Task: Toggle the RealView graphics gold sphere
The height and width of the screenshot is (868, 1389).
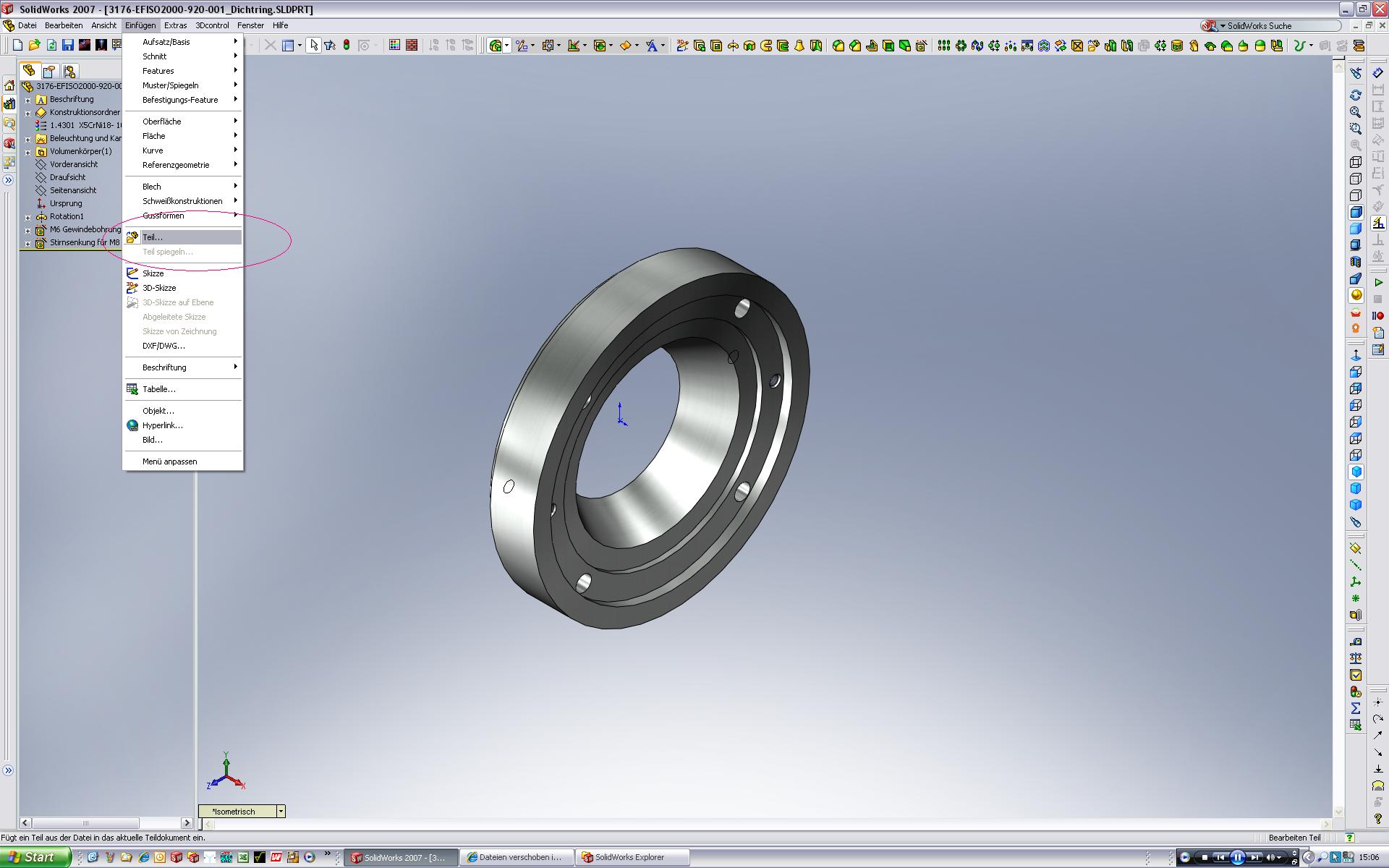Action: coord(1356,295)
